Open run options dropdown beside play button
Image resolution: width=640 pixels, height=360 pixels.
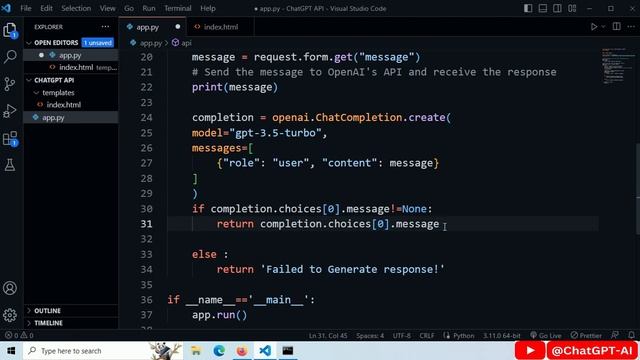[x=603, y=27]
